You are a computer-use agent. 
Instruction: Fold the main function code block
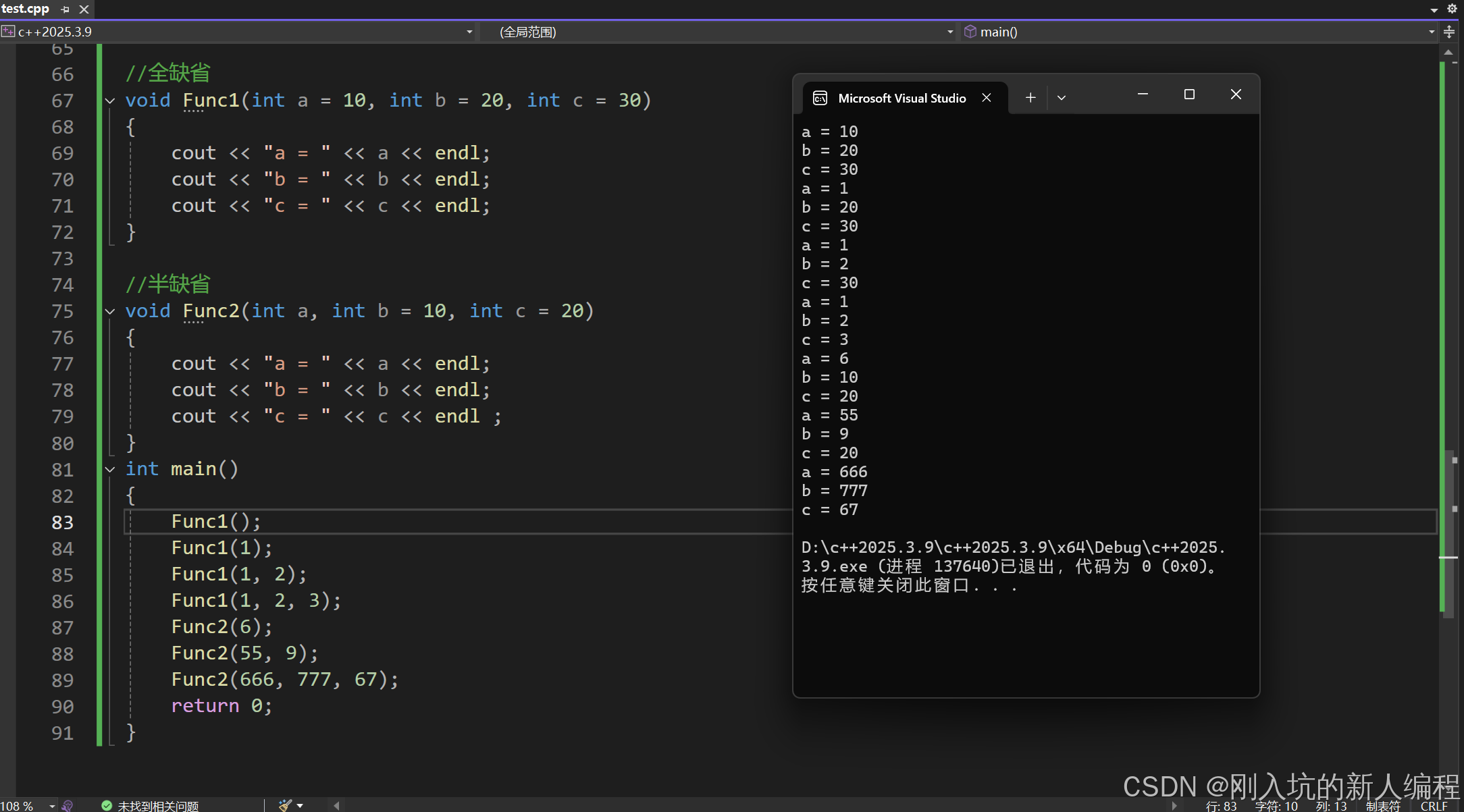click(x=110, y=470)
